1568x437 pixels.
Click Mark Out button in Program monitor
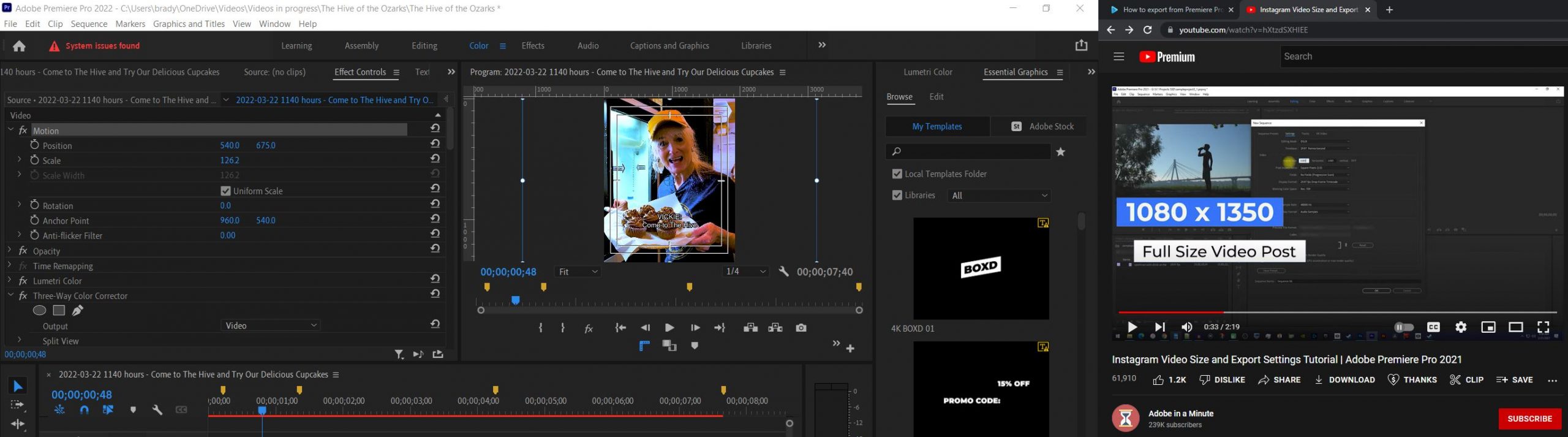(x=563, y=328)
